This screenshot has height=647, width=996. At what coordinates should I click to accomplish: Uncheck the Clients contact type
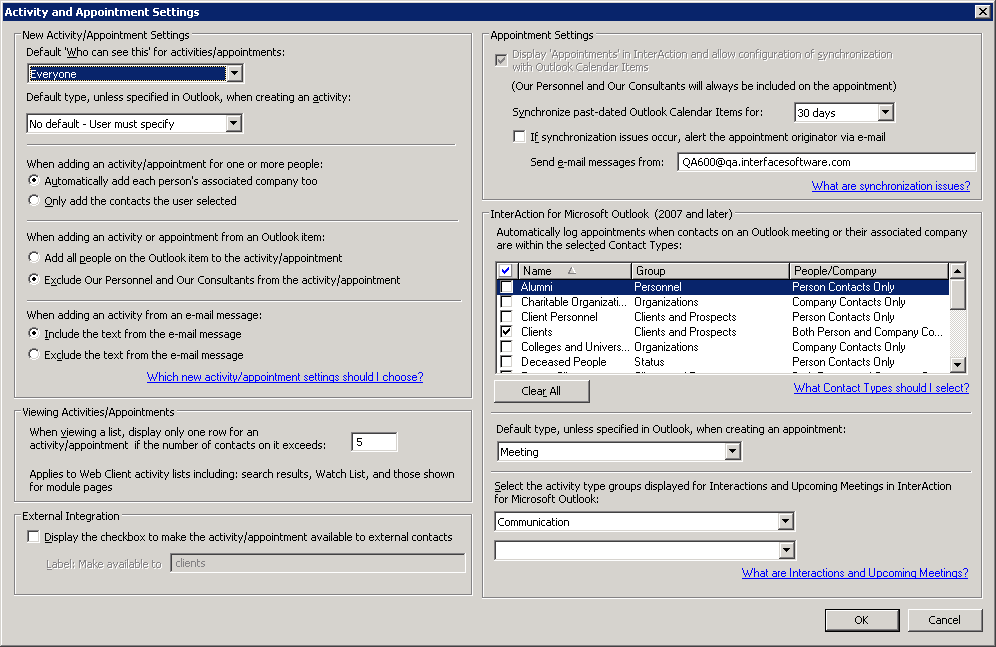[x=506, y=331]
